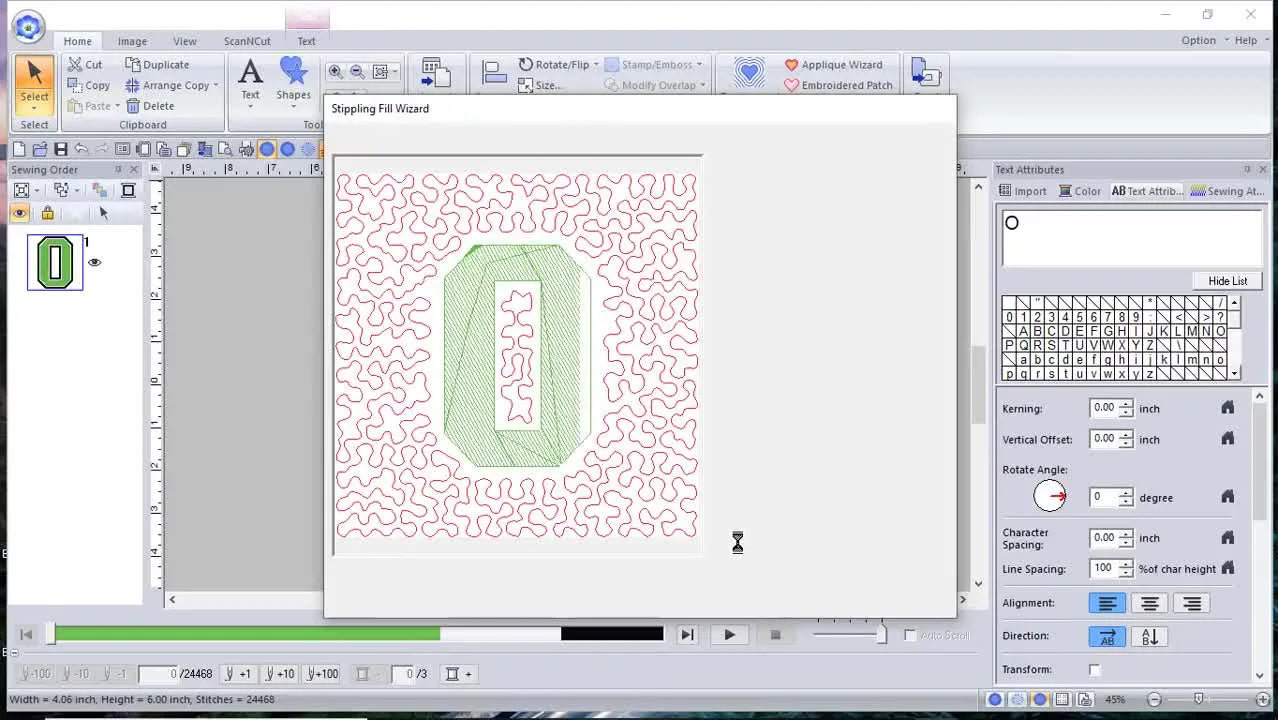
Task: Click the lock icon in Sewing Order
Action: (x=47, y=213)
